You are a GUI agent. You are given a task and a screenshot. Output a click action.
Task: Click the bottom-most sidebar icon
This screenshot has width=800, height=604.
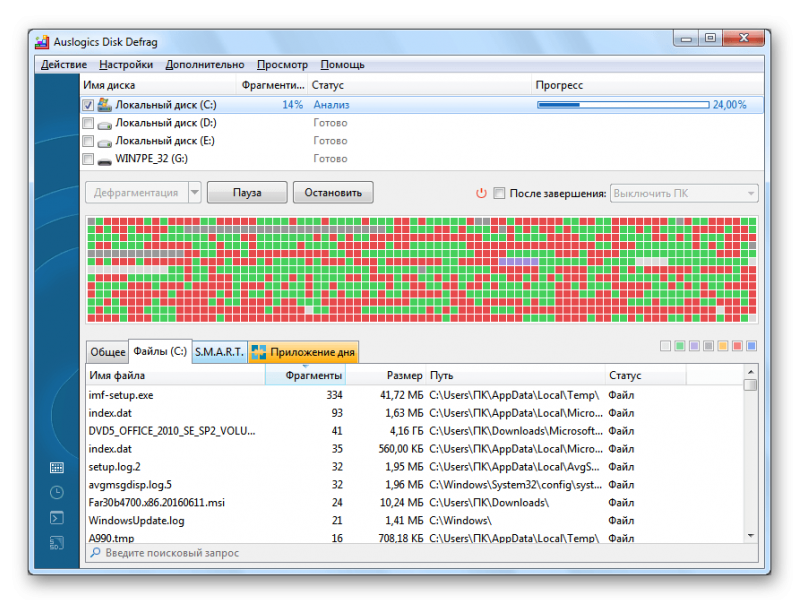(x=57, y=543)
